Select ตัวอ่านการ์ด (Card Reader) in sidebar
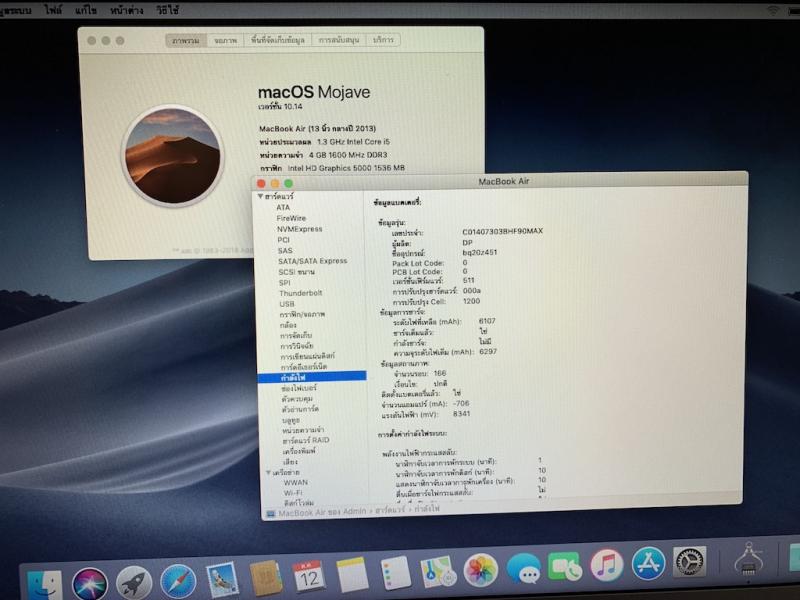This screenshot has width=800, height=600. (301, 409)
